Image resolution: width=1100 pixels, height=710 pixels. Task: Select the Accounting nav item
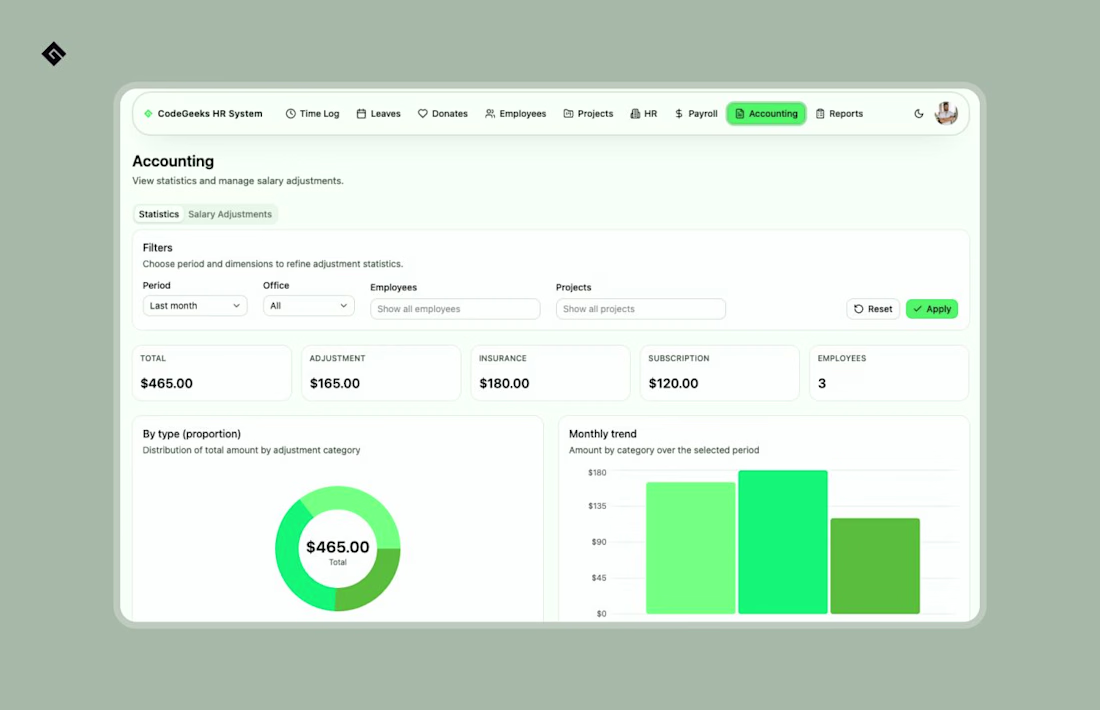[766, 114]
